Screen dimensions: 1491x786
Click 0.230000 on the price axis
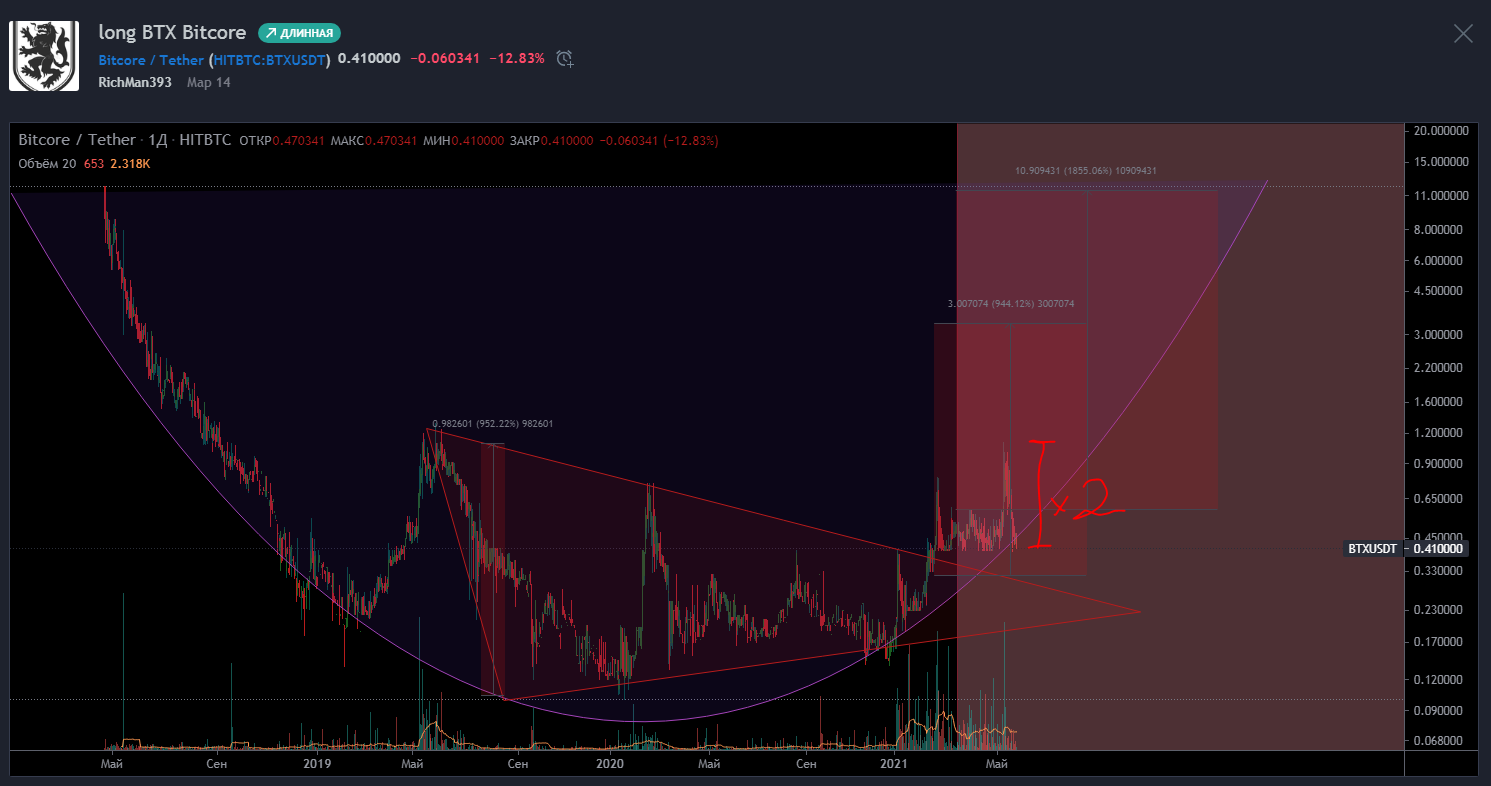pos(1440,609)
